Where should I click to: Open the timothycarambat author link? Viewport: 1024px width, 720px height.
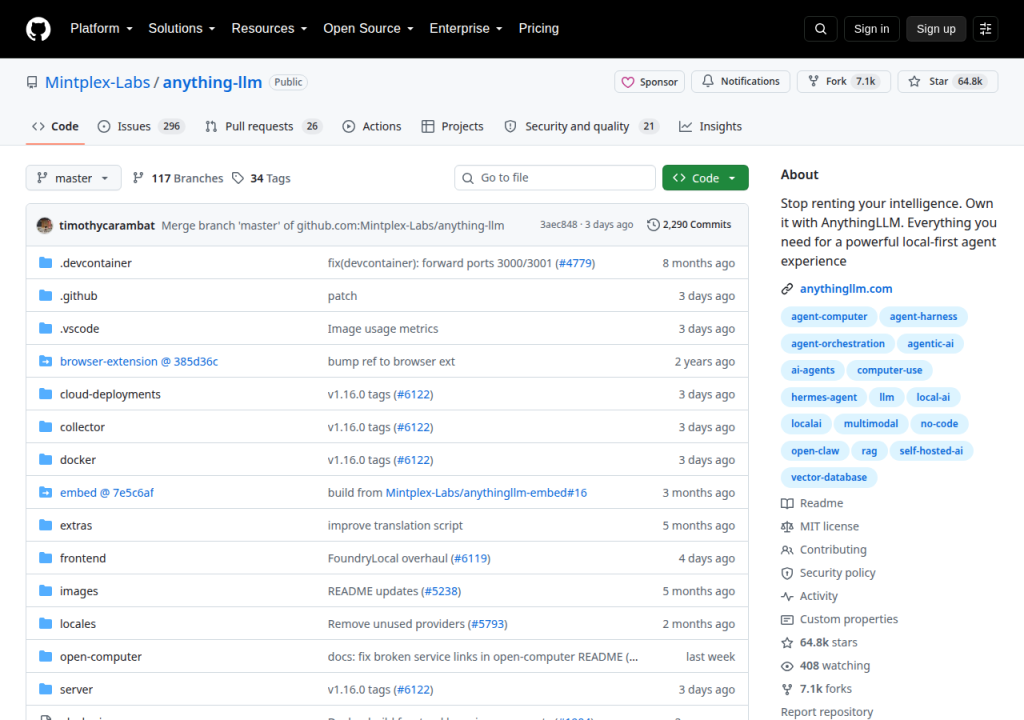coord(107,225)
